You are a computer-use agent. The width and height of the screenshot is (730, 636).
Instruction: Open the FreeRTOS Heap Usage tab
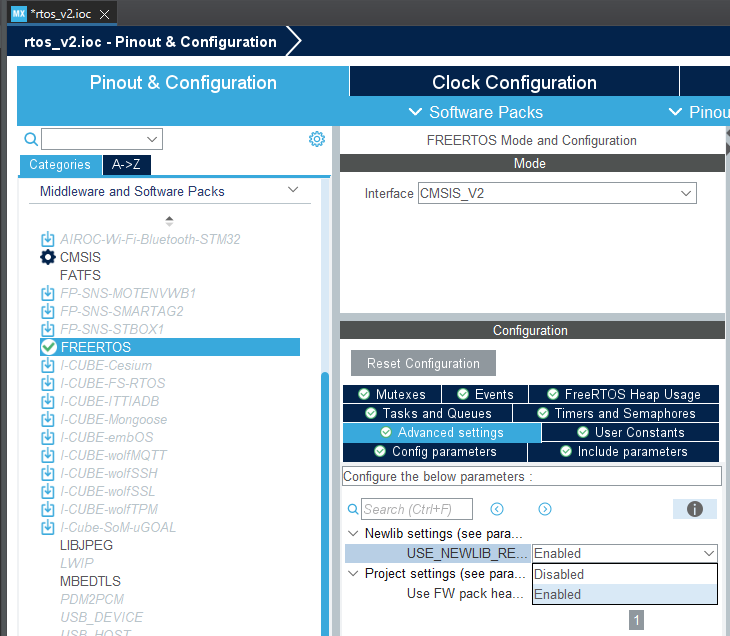[624, 394]
